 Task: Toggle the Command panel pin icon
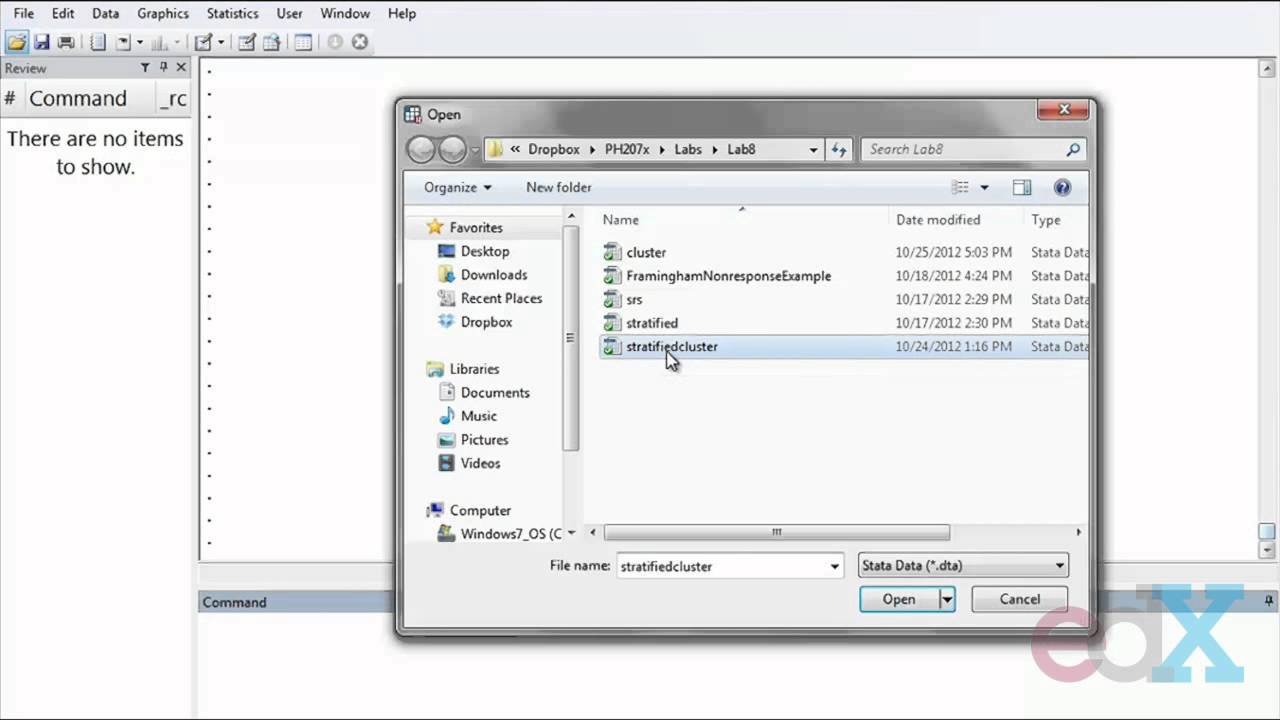point(1269,601)
